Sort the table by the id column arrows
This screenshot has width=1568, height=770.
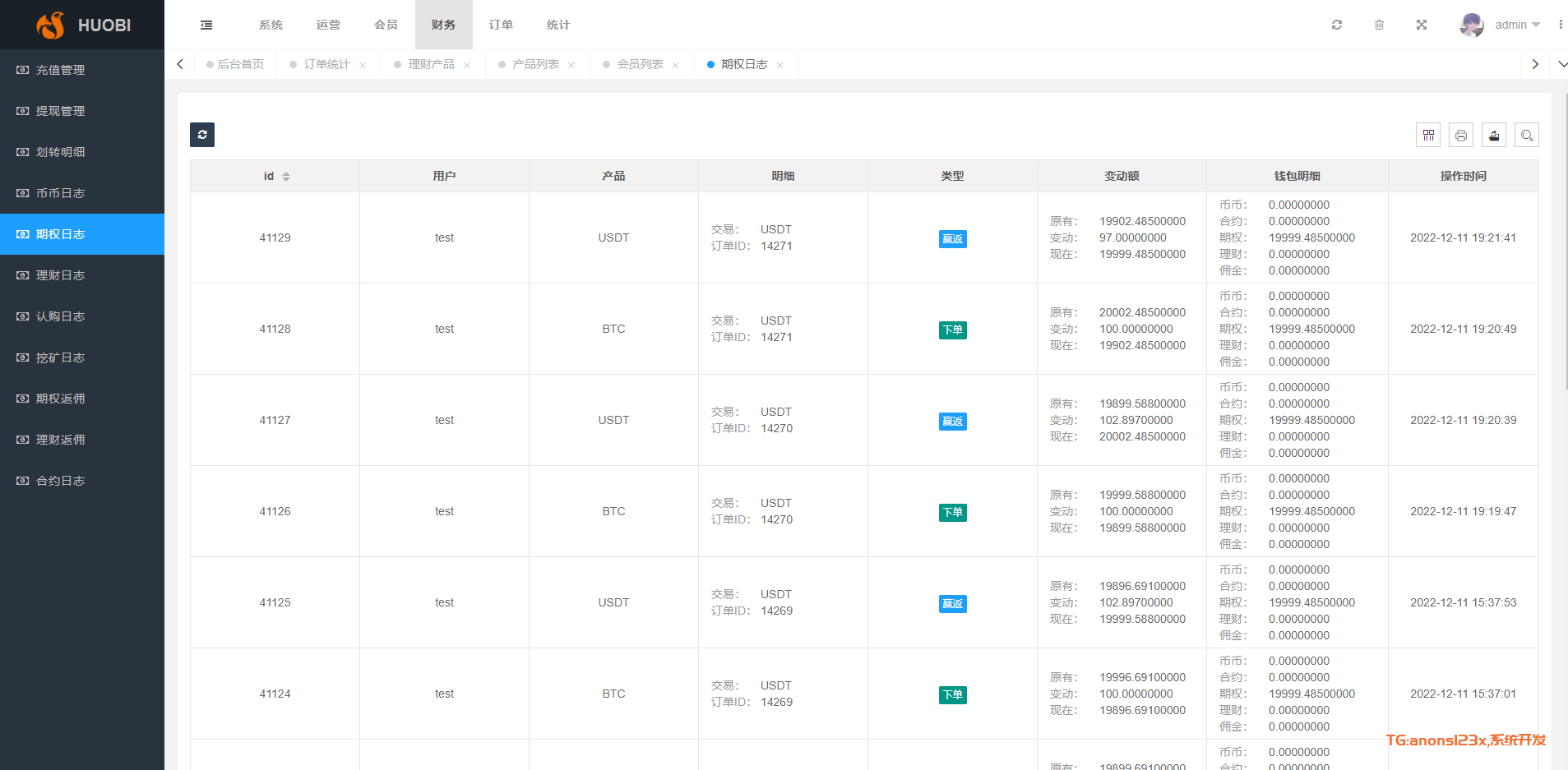[286, 177]
